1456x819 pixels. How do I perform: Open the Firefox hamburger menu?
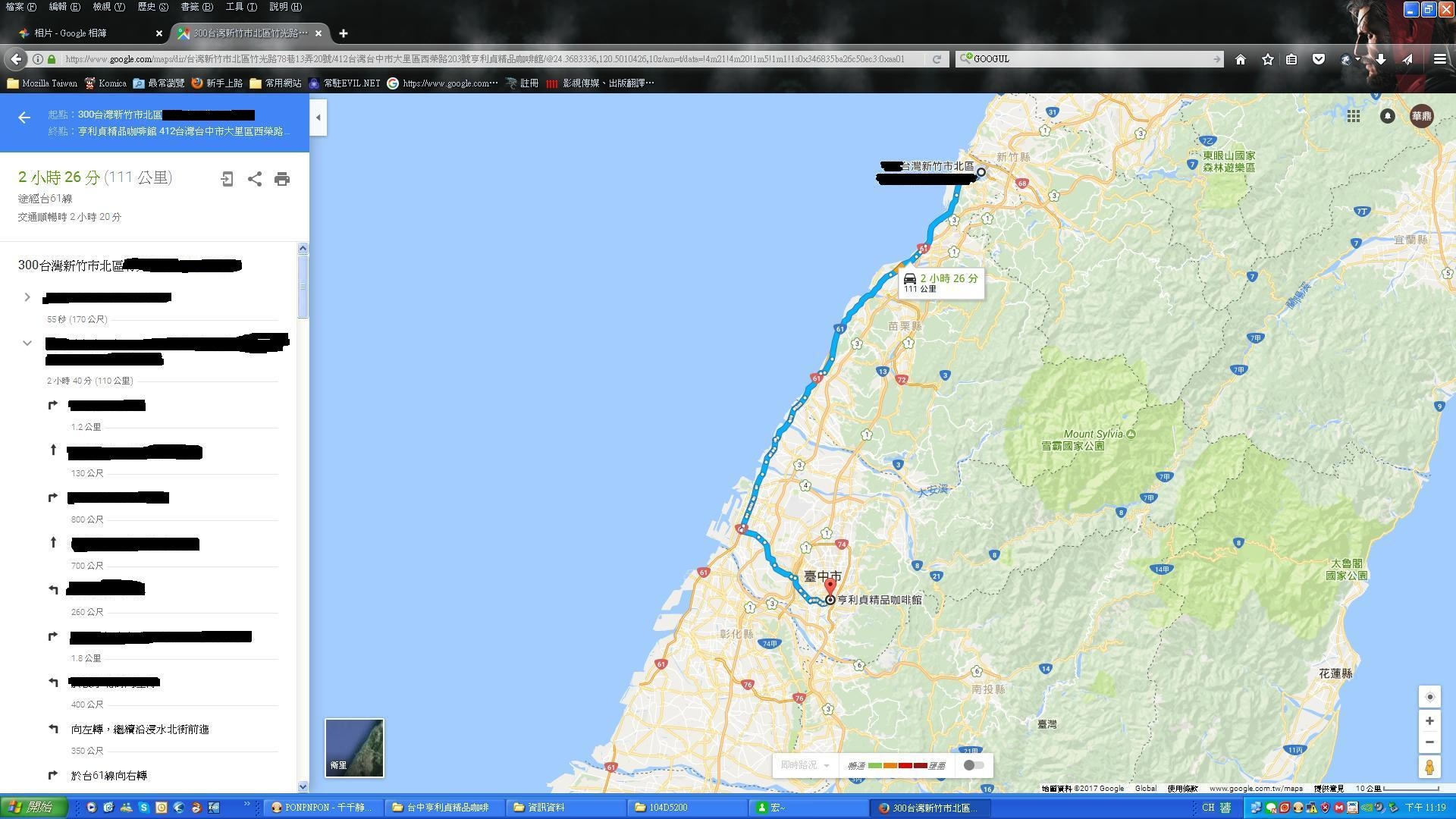[1439, 59]
